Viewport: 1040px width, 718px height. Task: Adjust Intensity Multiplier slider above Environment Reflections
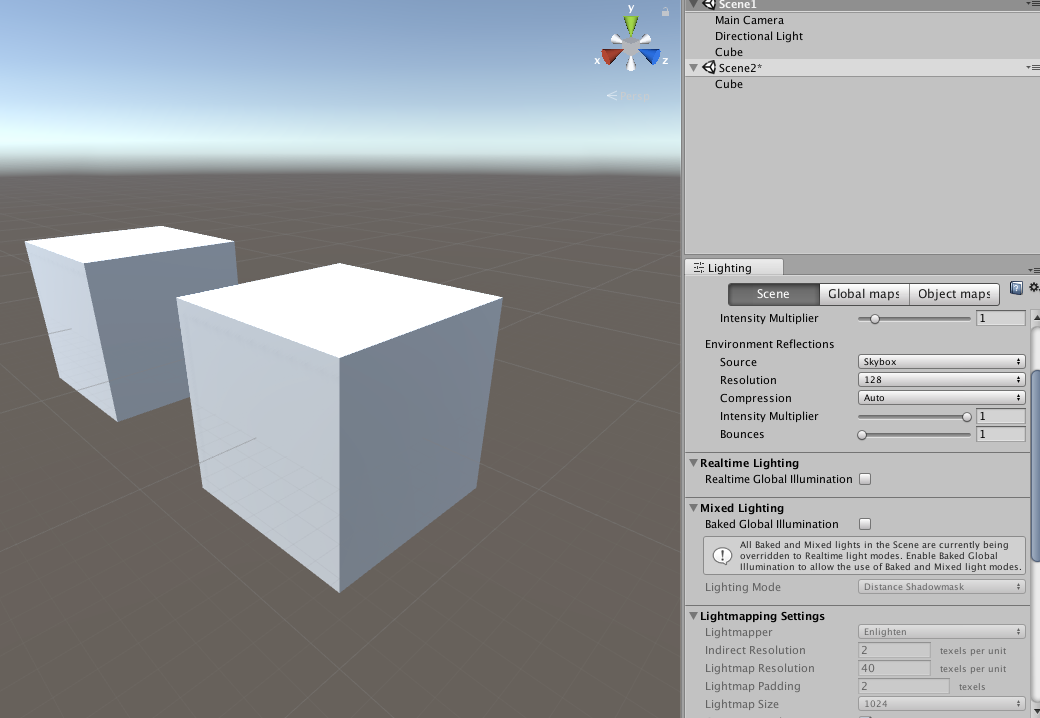(x=914, y=319)
